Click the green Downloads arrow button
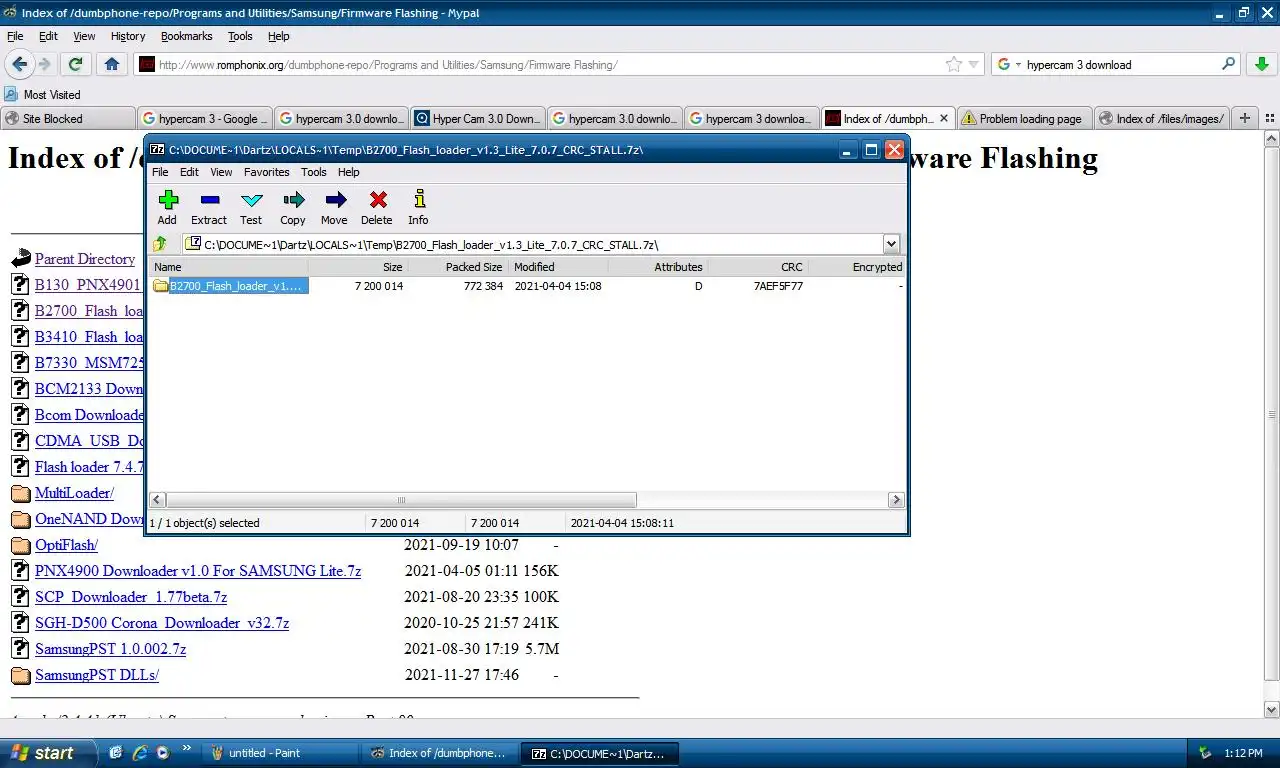 pyautogui.click(x=1262, y=64)
